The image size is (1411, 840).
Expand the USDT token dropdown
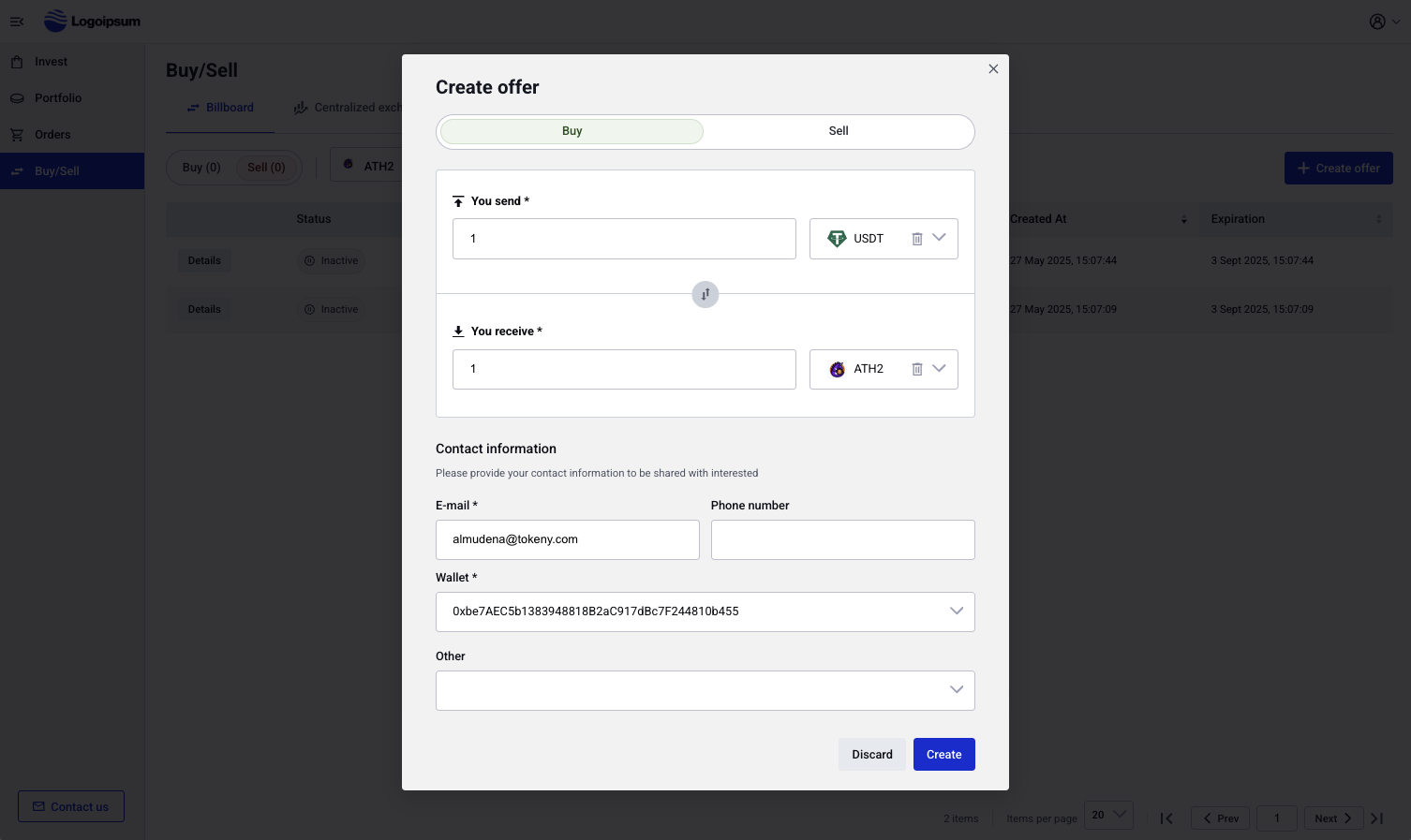pyautogui.click(x=940, y=238)
